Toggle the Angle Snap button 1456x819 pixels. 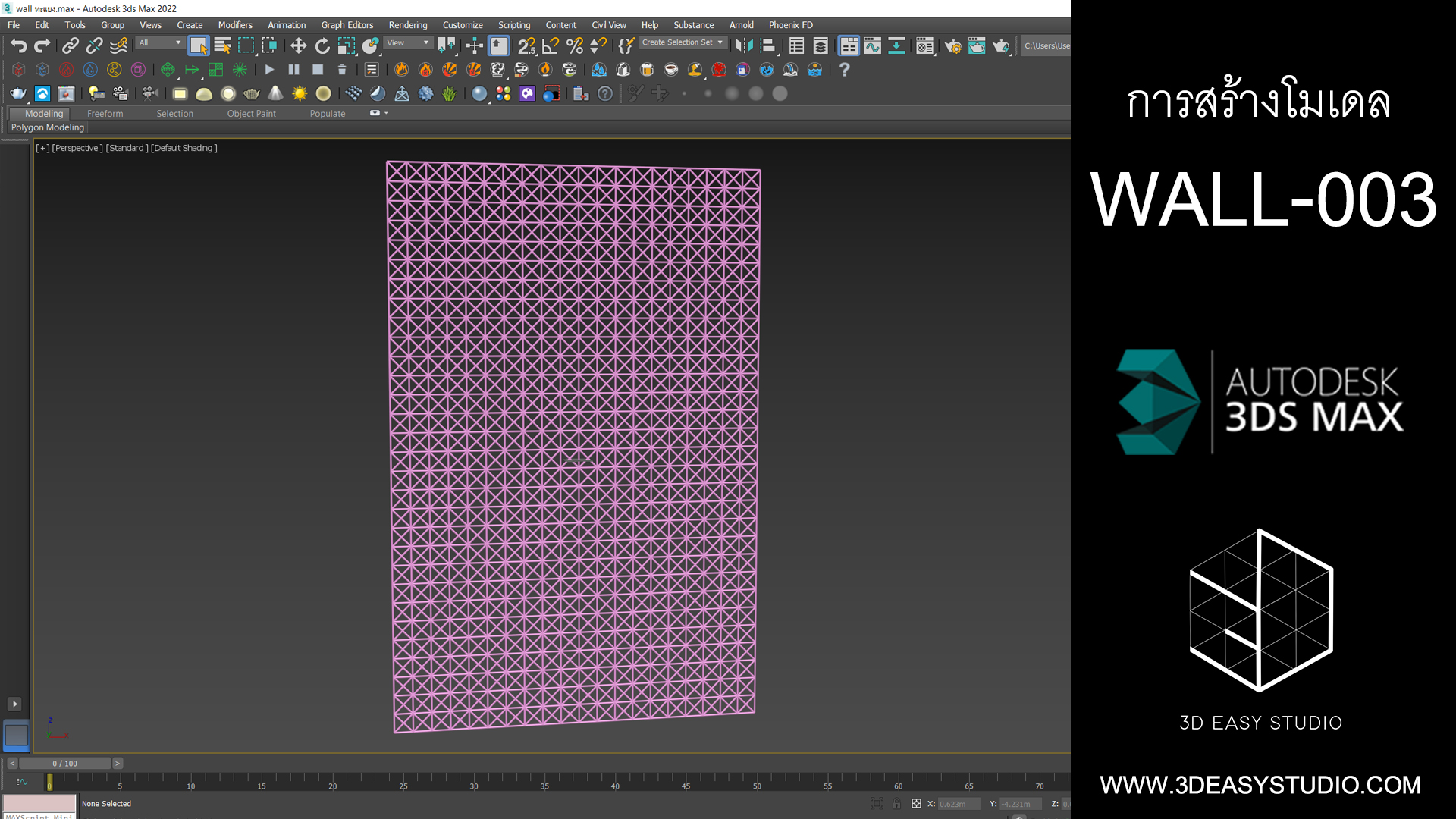click(x=551, y=46)
